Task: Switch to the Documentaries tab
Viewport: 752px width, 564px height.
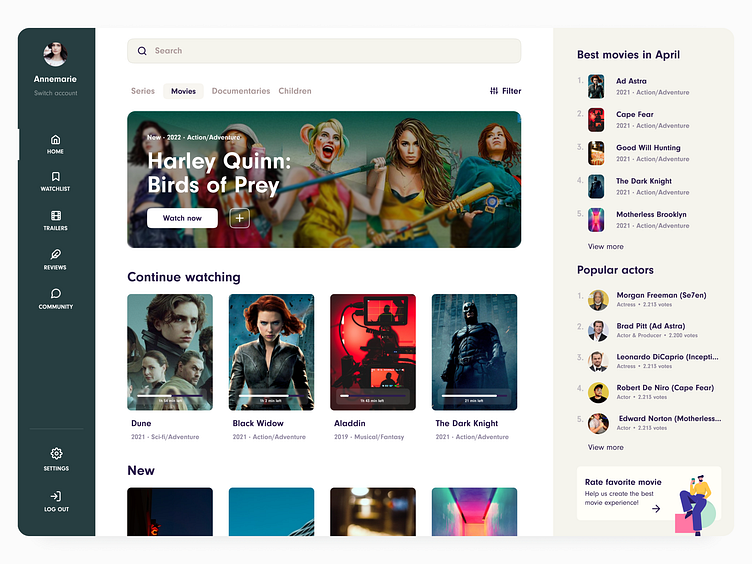Action: point(240,91)
